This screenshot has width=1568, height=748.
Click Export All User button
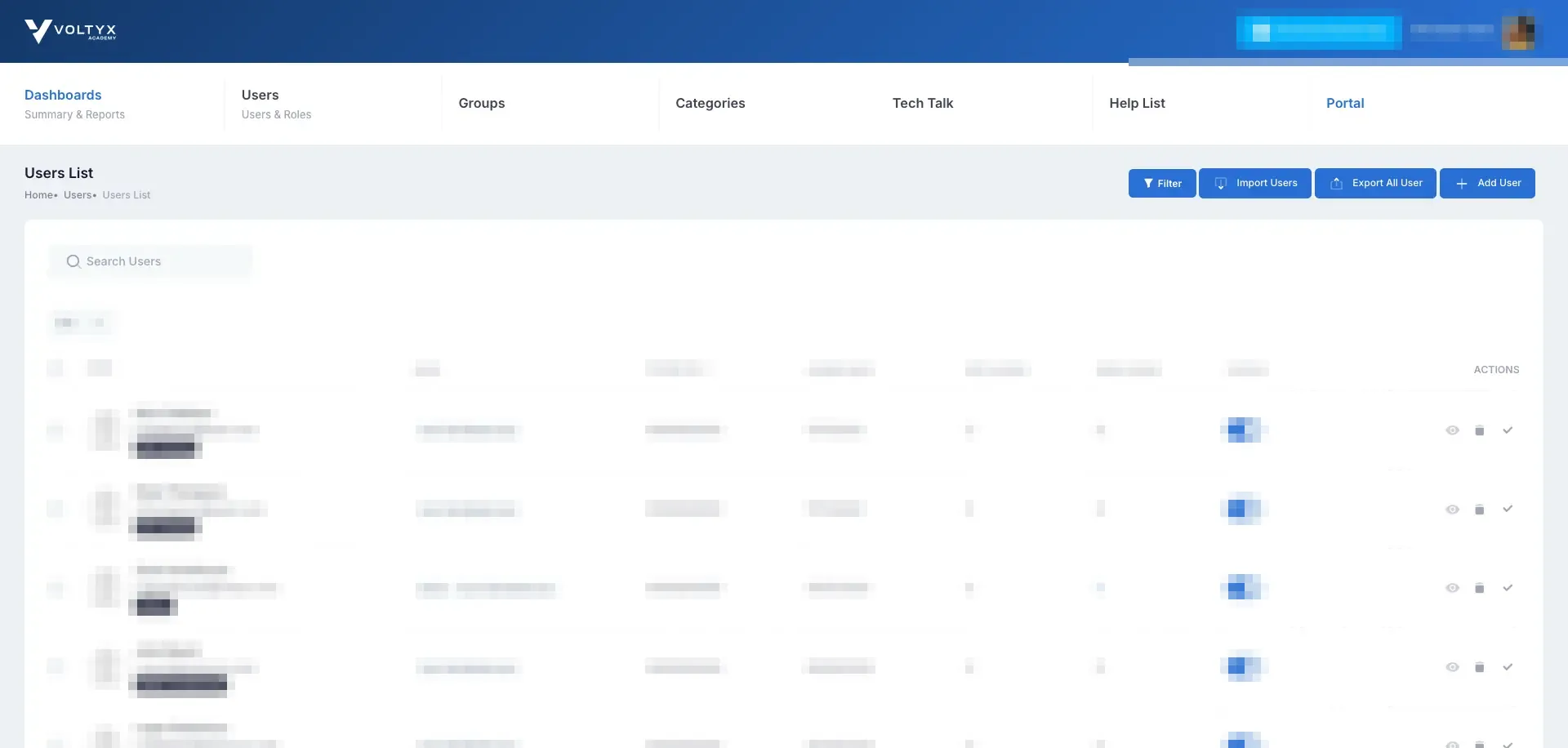pos(1375,184)
